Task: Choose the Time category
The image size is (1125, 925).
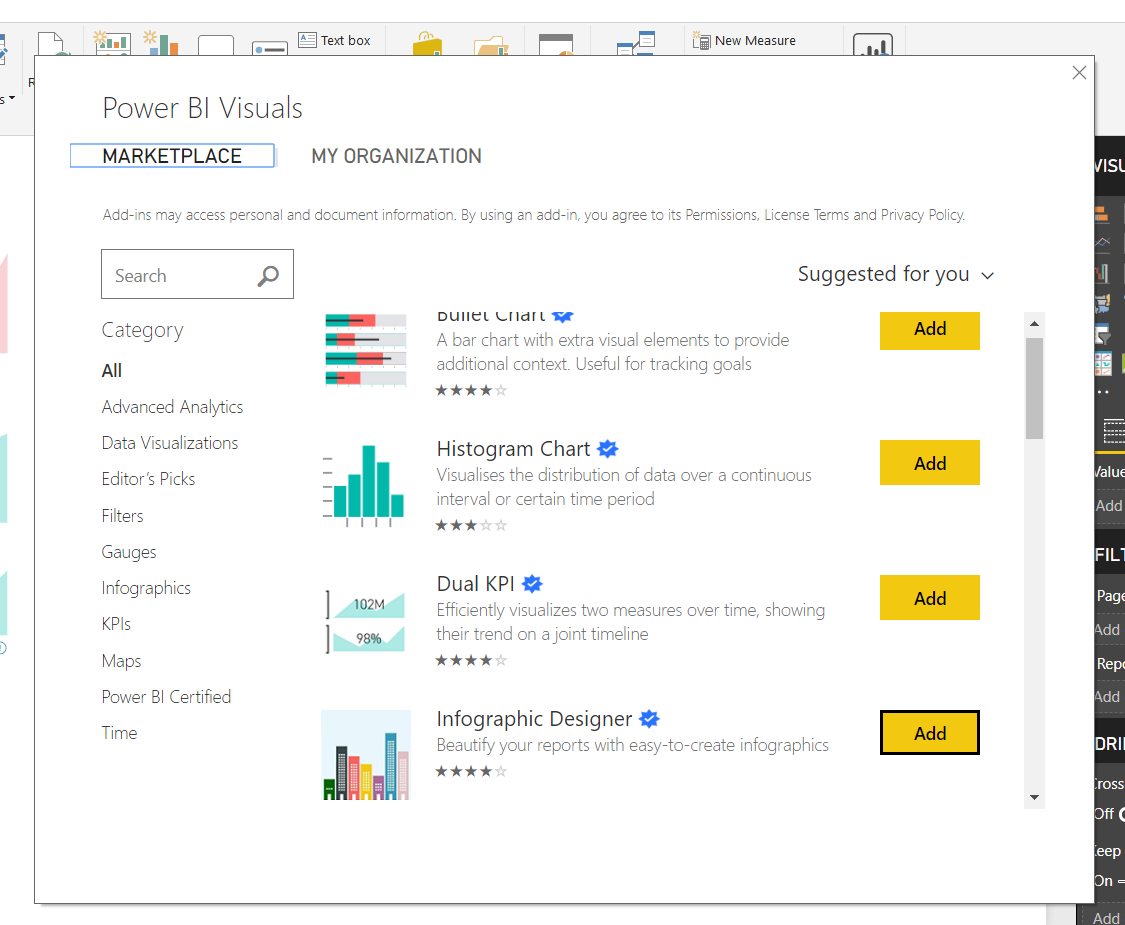Action: point(119,733)
